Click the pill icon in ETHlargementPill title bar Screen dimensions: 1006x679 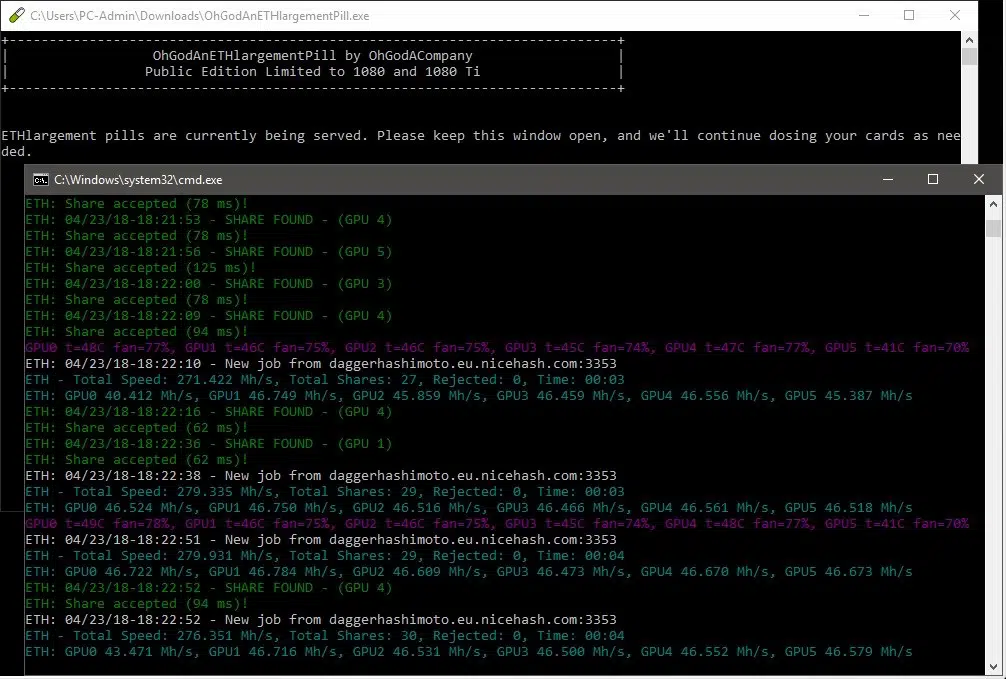17,15
